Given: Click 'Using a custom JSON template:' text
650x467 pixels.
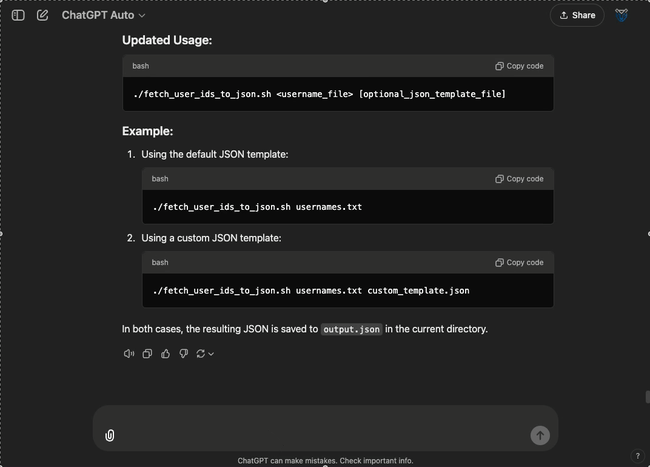Looking at the screenshot, I should (211, 238).
